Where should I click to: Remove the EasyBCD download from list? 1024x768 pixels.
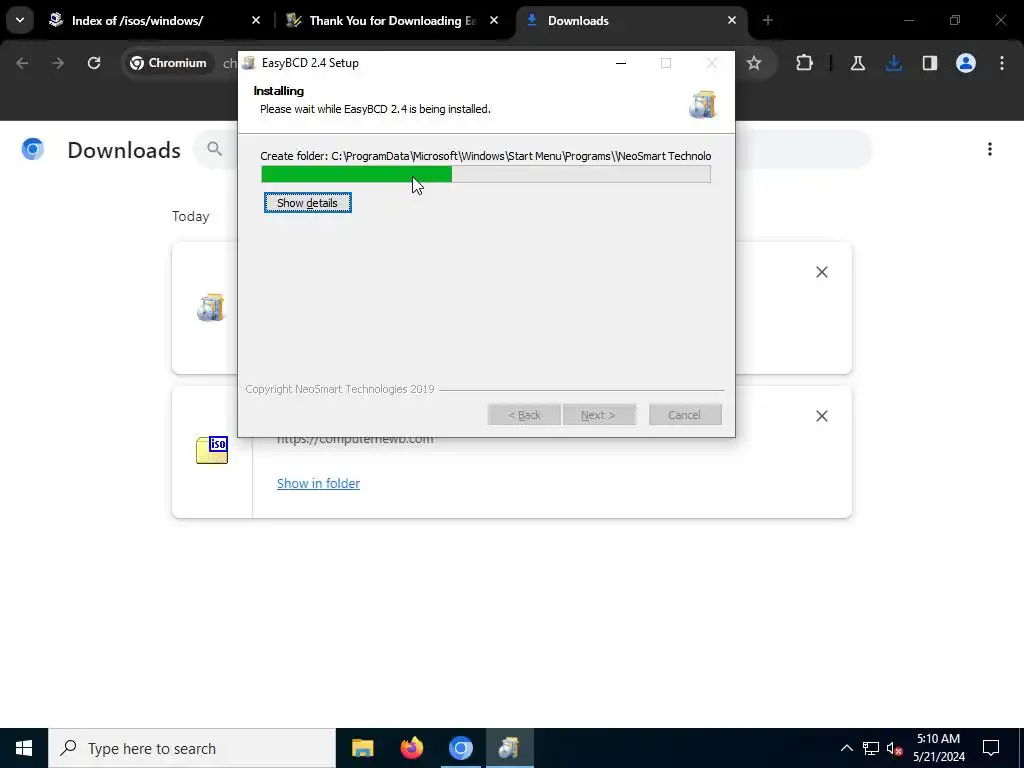pyautogui.click(x=822, y=272)
